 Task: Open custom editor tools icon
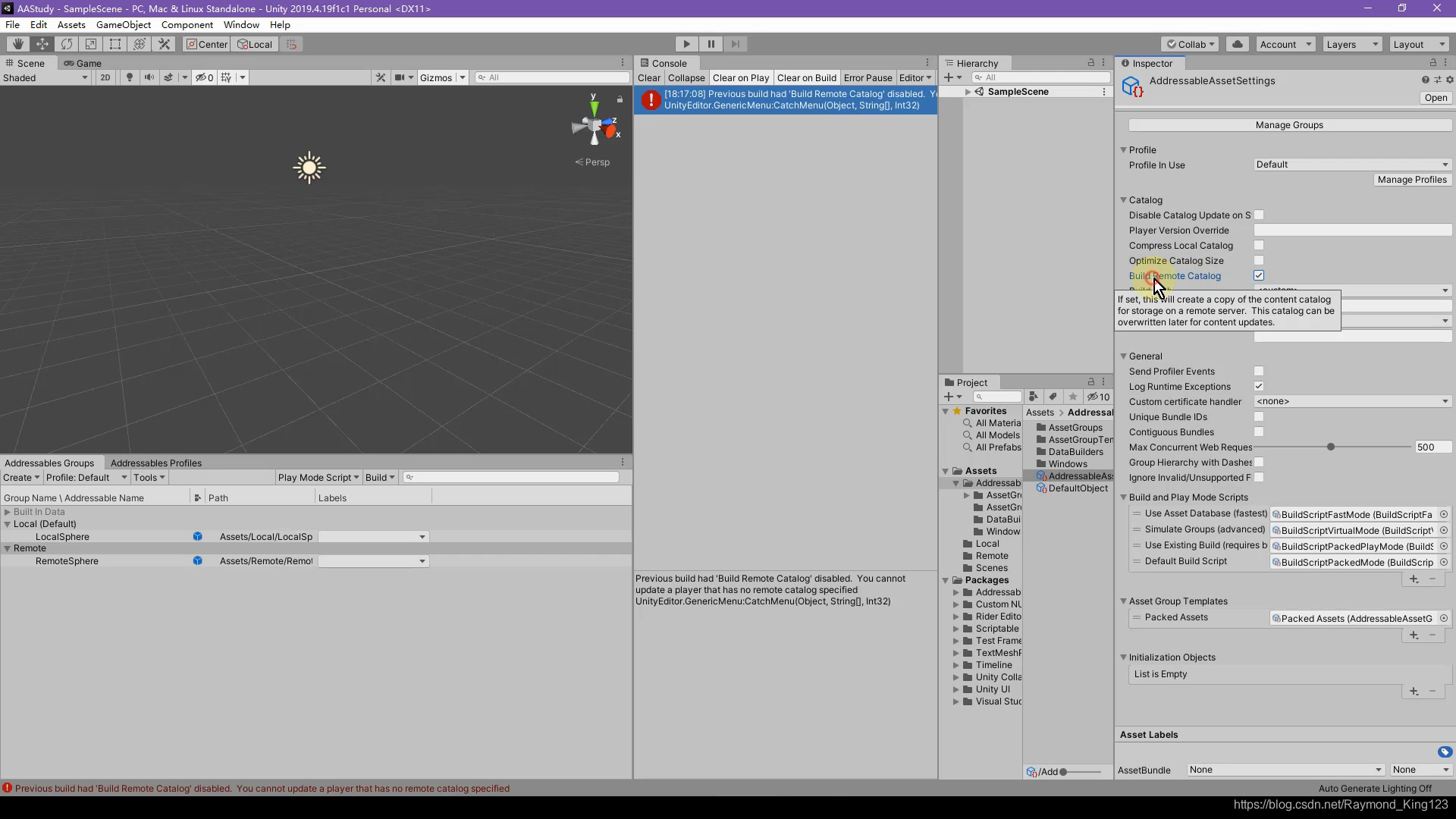pos(163,44)
